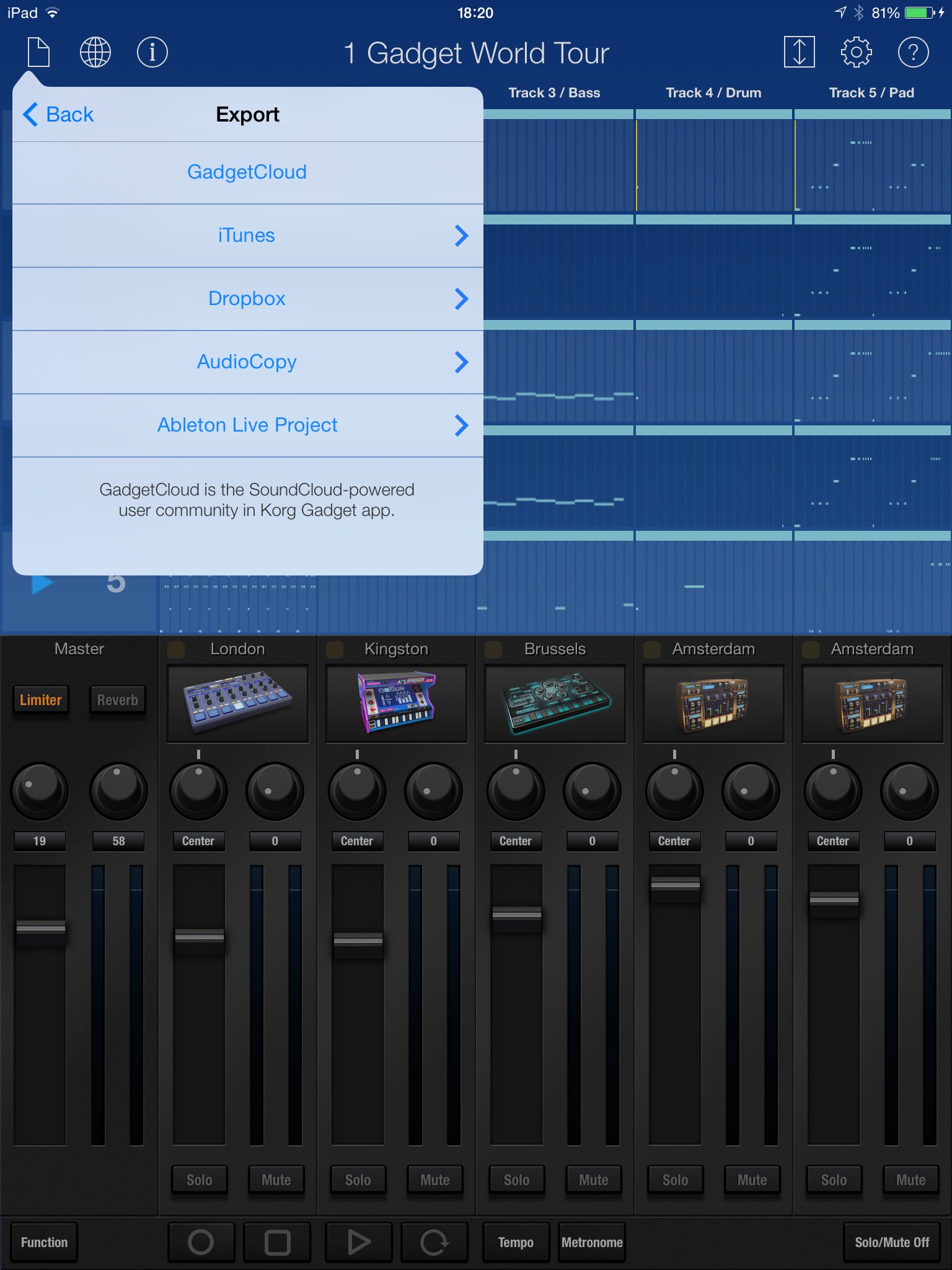Open the song info icon

pos(152,52)
